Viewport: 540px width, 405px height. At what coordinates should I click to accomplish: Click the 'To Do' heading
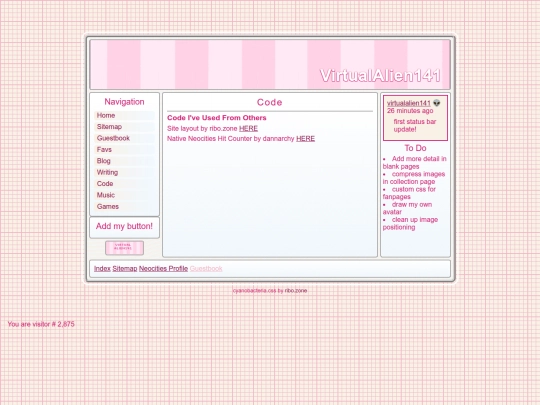[415, 148]
